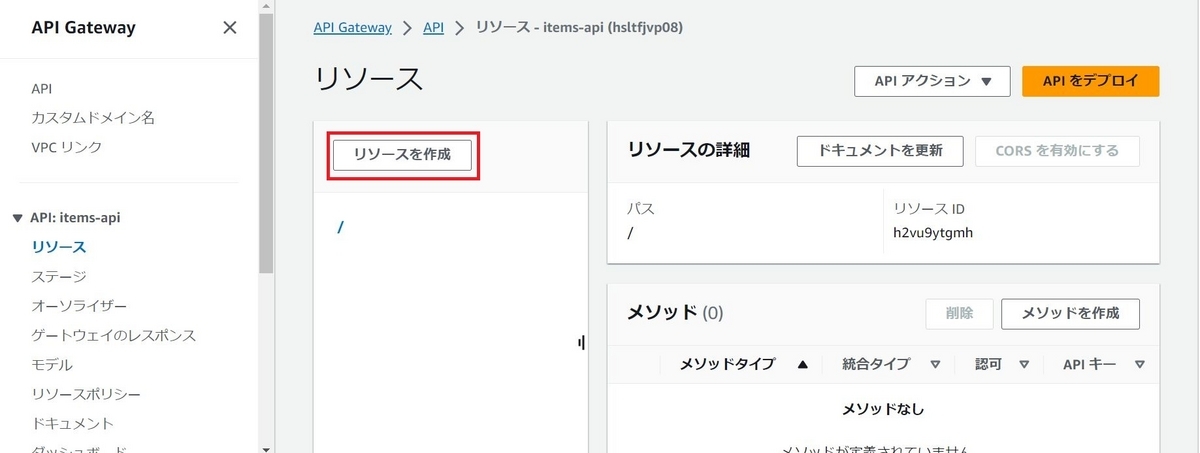This screenshot has width=1200, height=453.
Task: Open VPC リンク in the sidebar
Action: coord(67,147)
